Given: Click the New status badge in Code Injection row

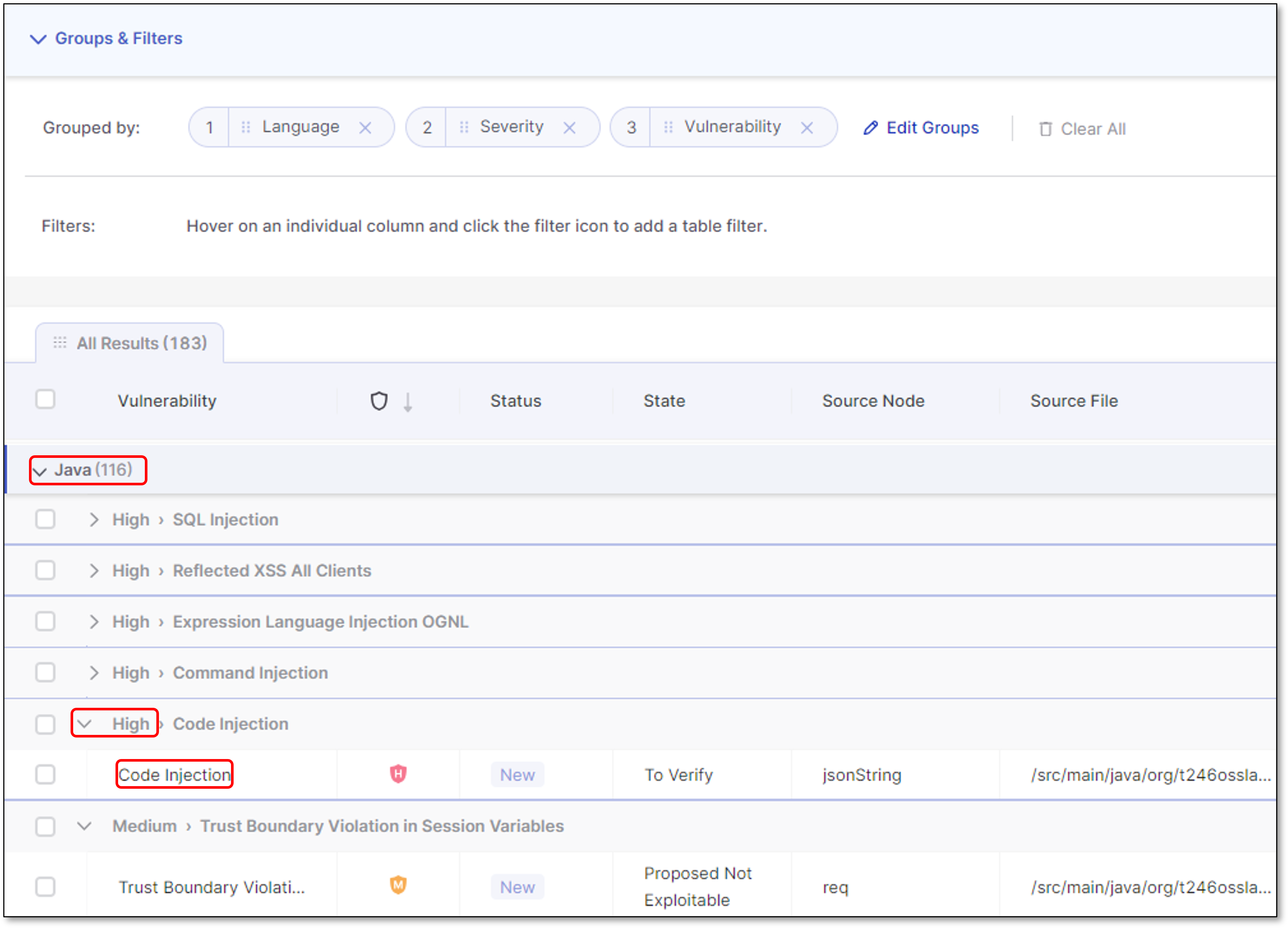Looking at the screenshot, I should (x=517, y=775).
